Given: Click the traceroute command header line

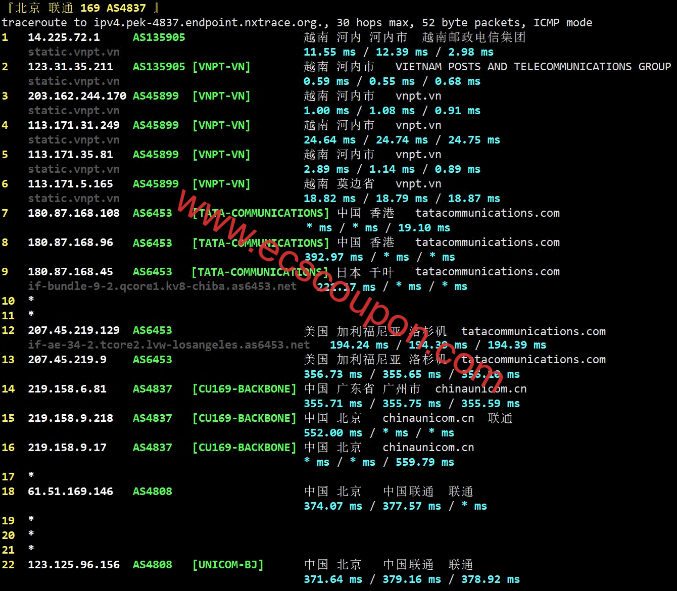Looking at the screenshot, I should point(297,23).
